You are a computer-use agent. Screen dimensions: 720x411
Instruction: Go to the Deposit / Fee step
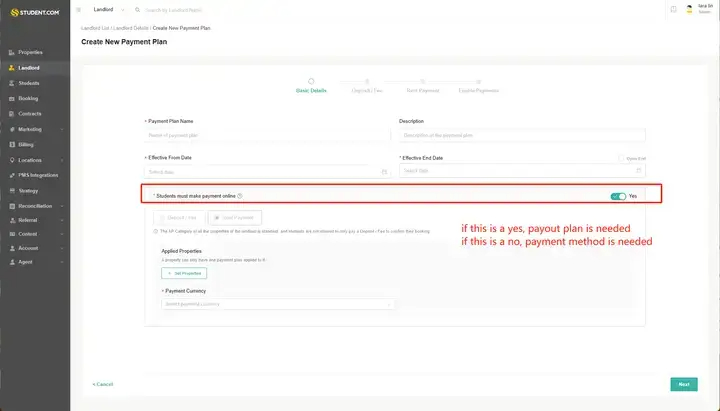367,86
